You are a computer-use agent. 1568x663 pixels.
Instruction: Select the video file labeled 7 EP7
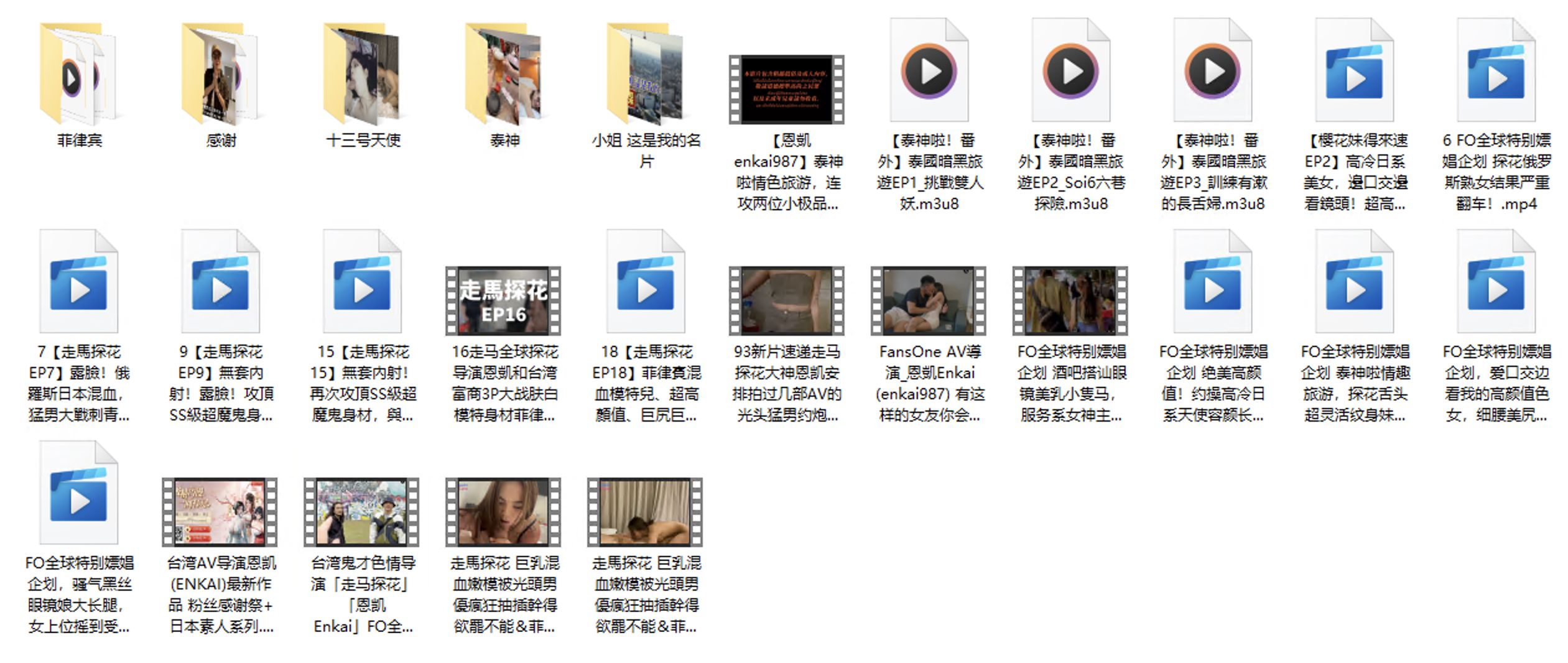pyautogui.click(x=78, y=283)
